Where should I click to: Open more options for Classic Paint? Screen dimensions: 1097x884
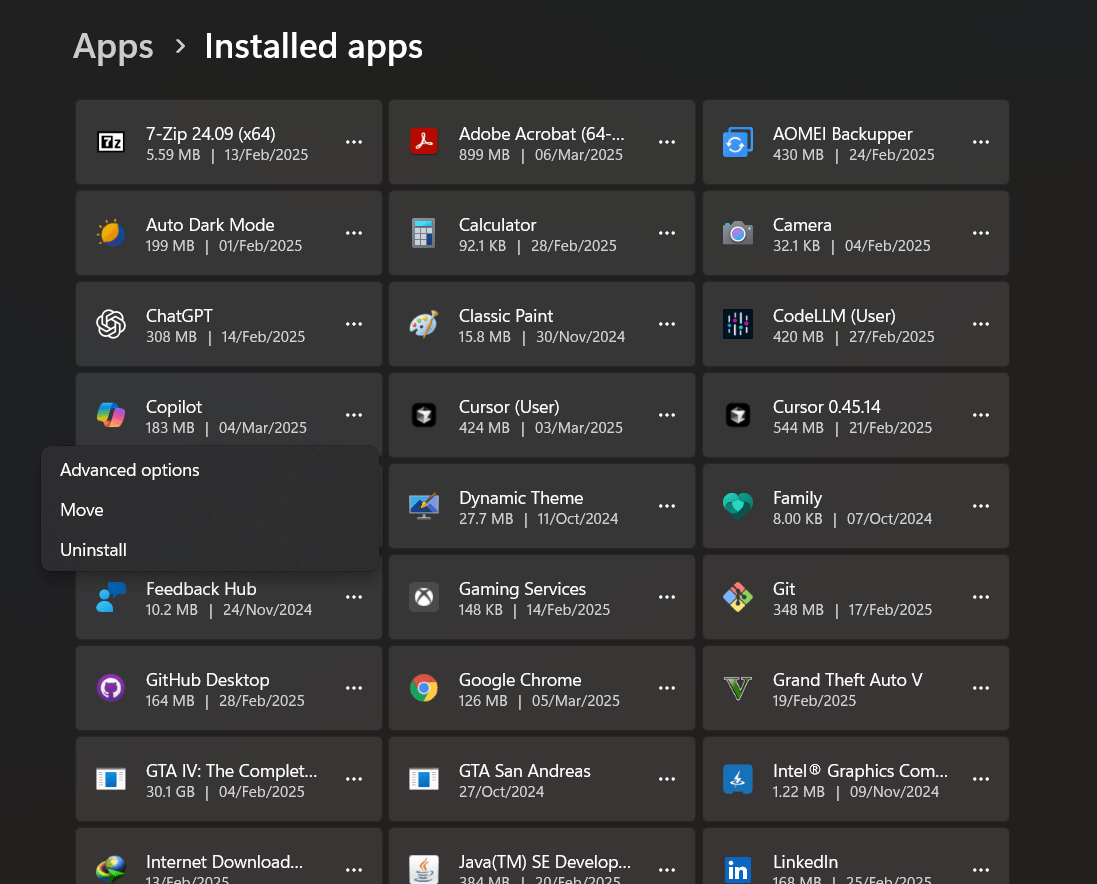click(x=667, y=324)
